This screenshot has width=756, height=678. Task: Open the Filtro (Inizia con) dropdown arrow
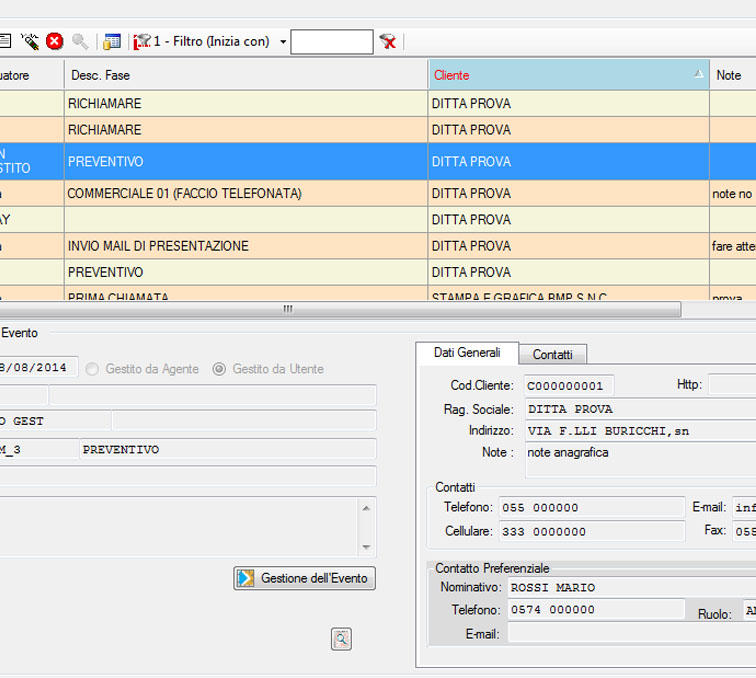click(283, 42)
